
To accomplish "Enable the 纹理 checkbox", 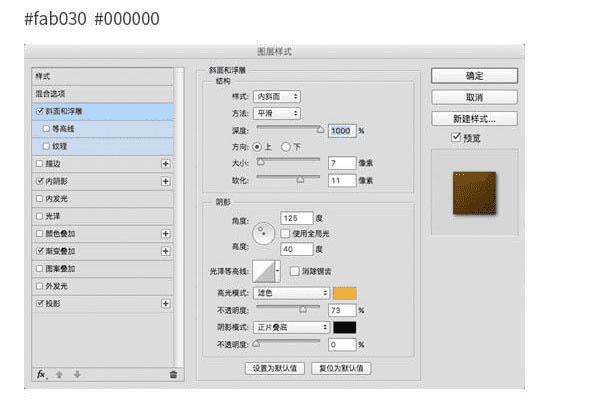I will point(46,146).
